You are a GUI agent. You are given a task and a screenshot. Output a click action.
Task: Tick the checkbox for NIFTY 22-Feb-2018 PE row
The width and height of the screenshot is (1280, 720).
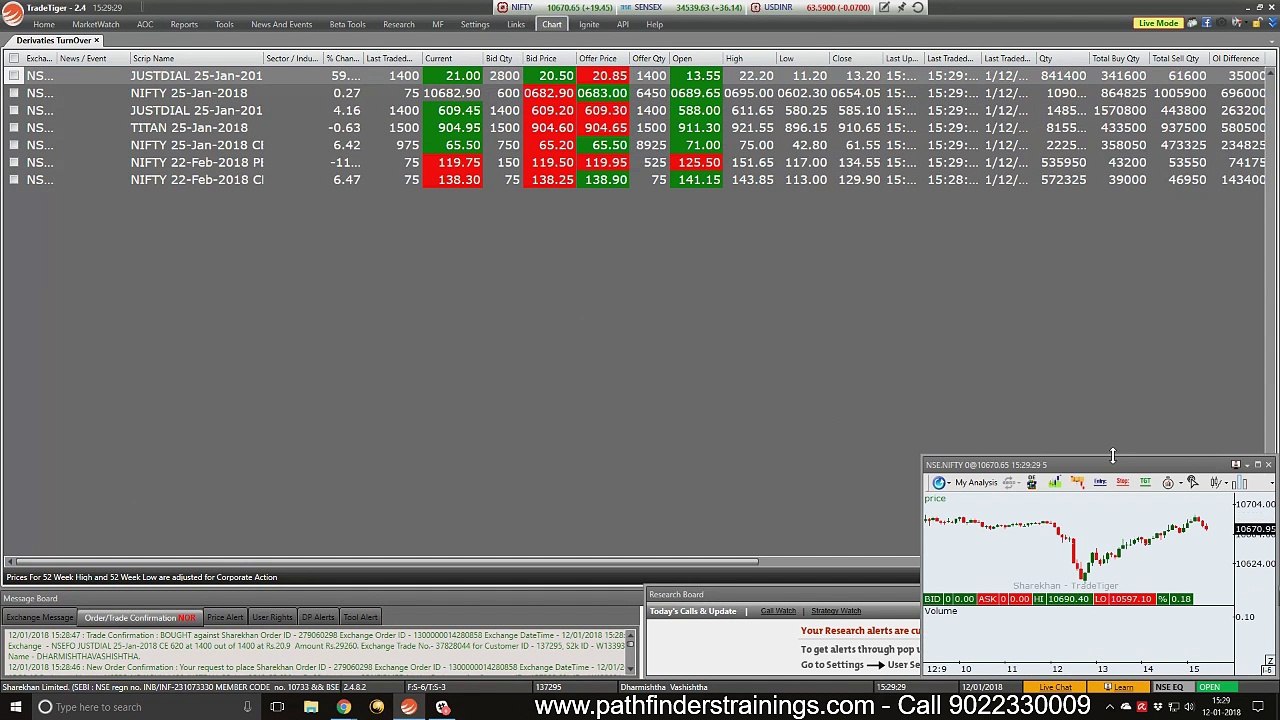(x=14, y=162)
